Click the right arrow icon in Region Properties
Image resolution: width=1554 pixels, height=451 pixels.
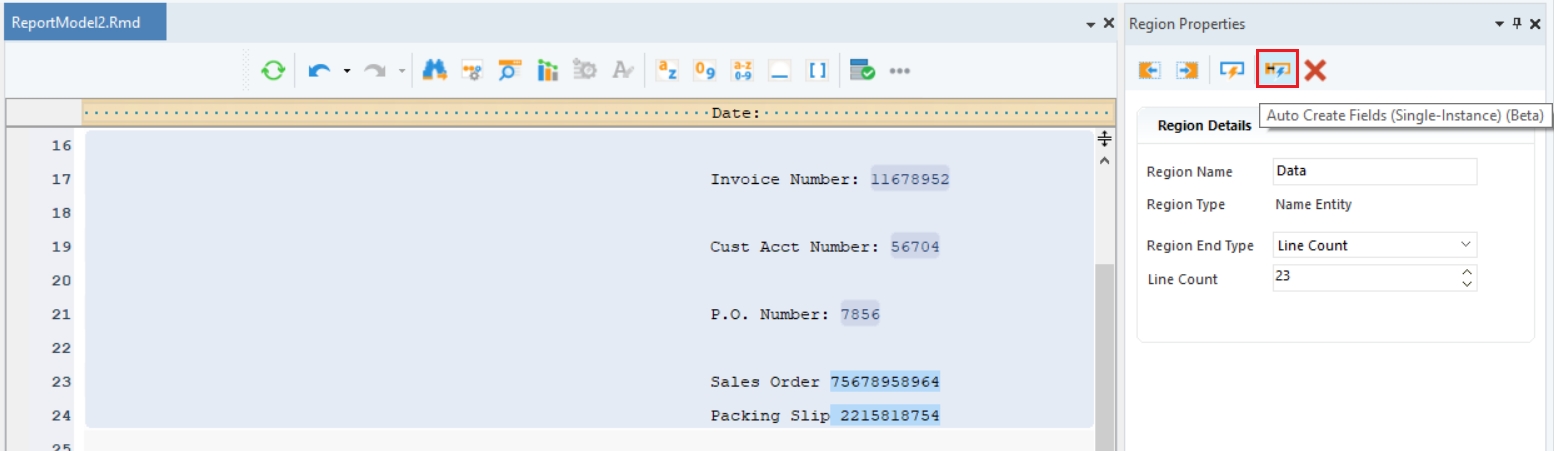1187,70
